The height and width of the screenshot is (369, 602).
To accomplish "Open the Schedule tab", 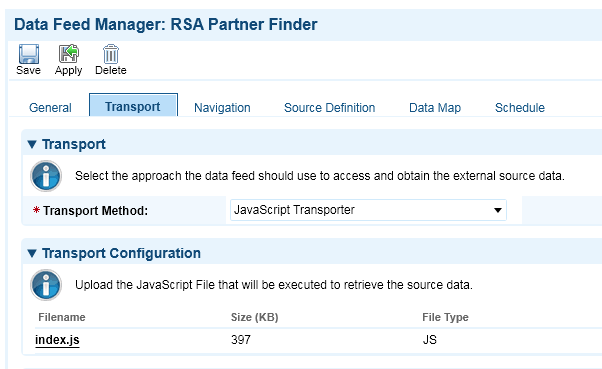I will [520, 108].
